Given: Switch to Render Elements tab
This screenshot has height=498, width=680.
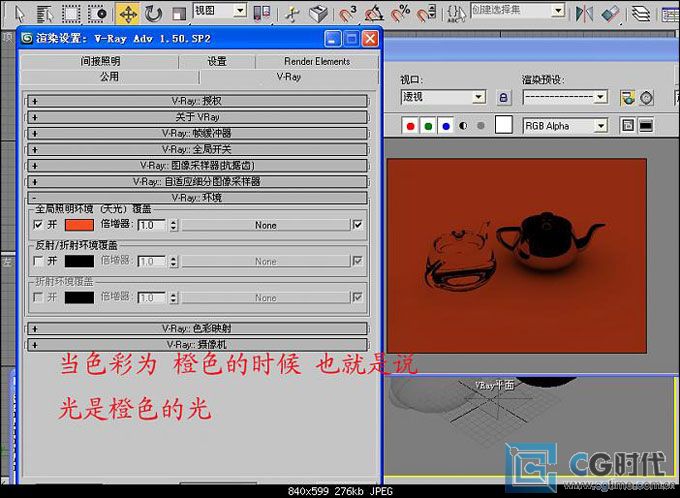Looking at the screenshot, I should pos(317,62).
